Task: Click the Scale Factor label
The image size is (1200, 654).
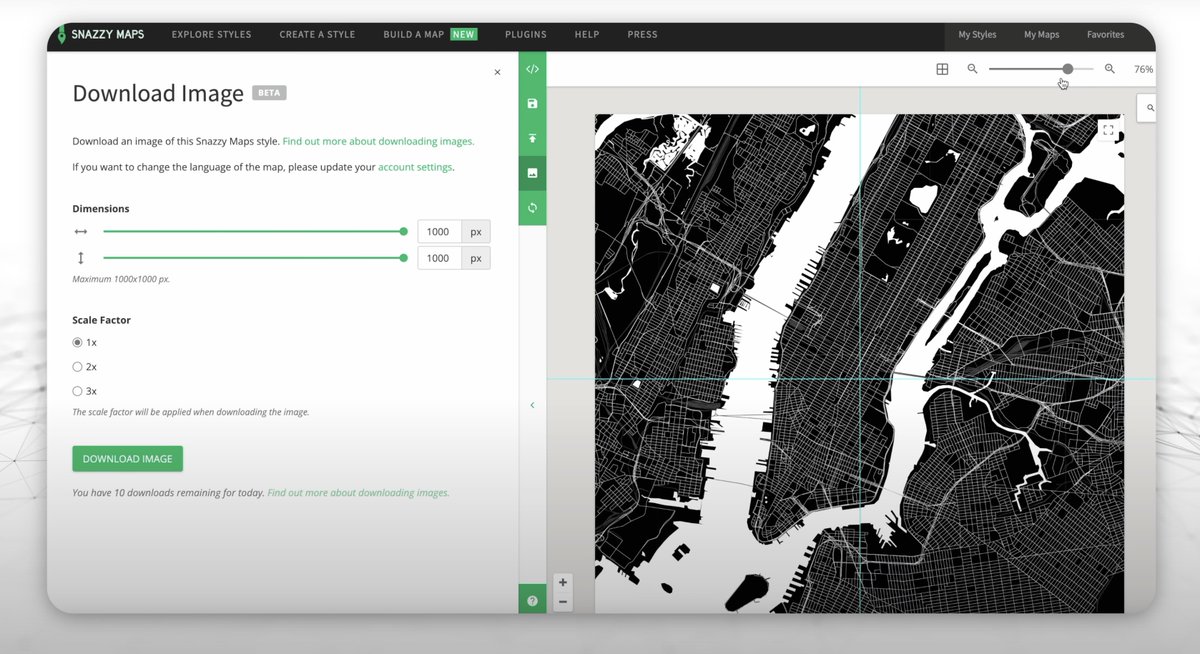Action: pos(102,320)
